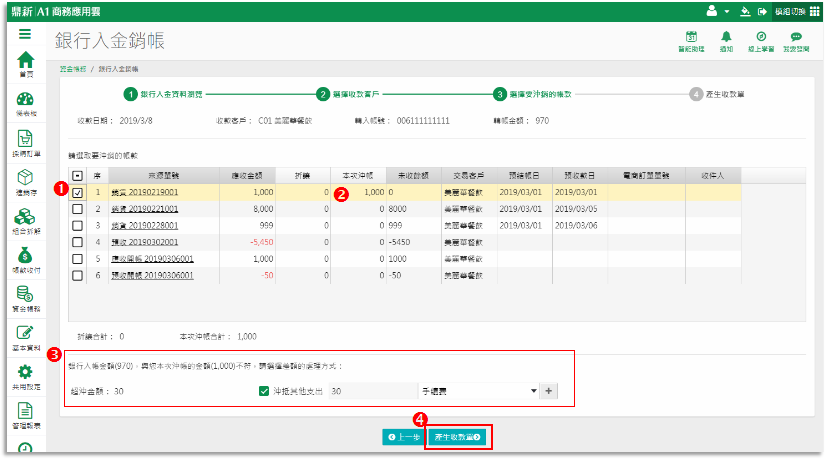
Task: Open source document link 20190221001
Action: tap(145, 209)
